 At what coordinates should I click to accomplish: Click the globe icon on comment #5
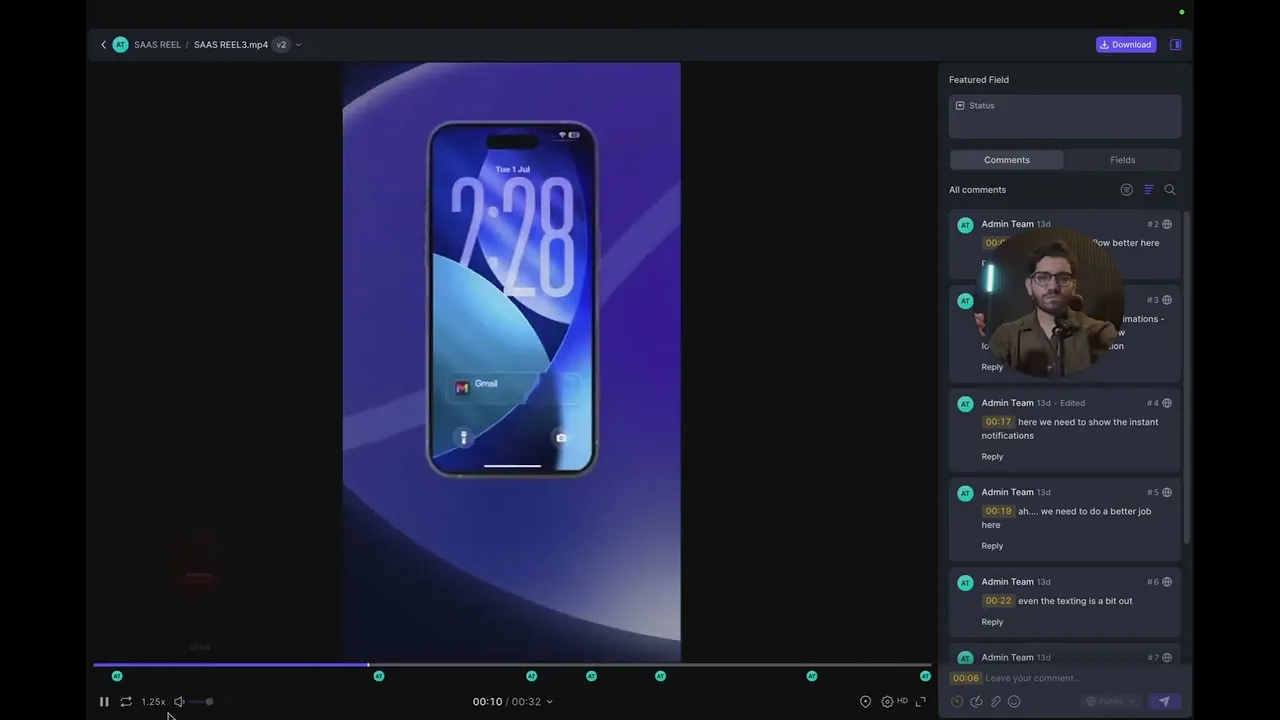[x=1167, y=492]
